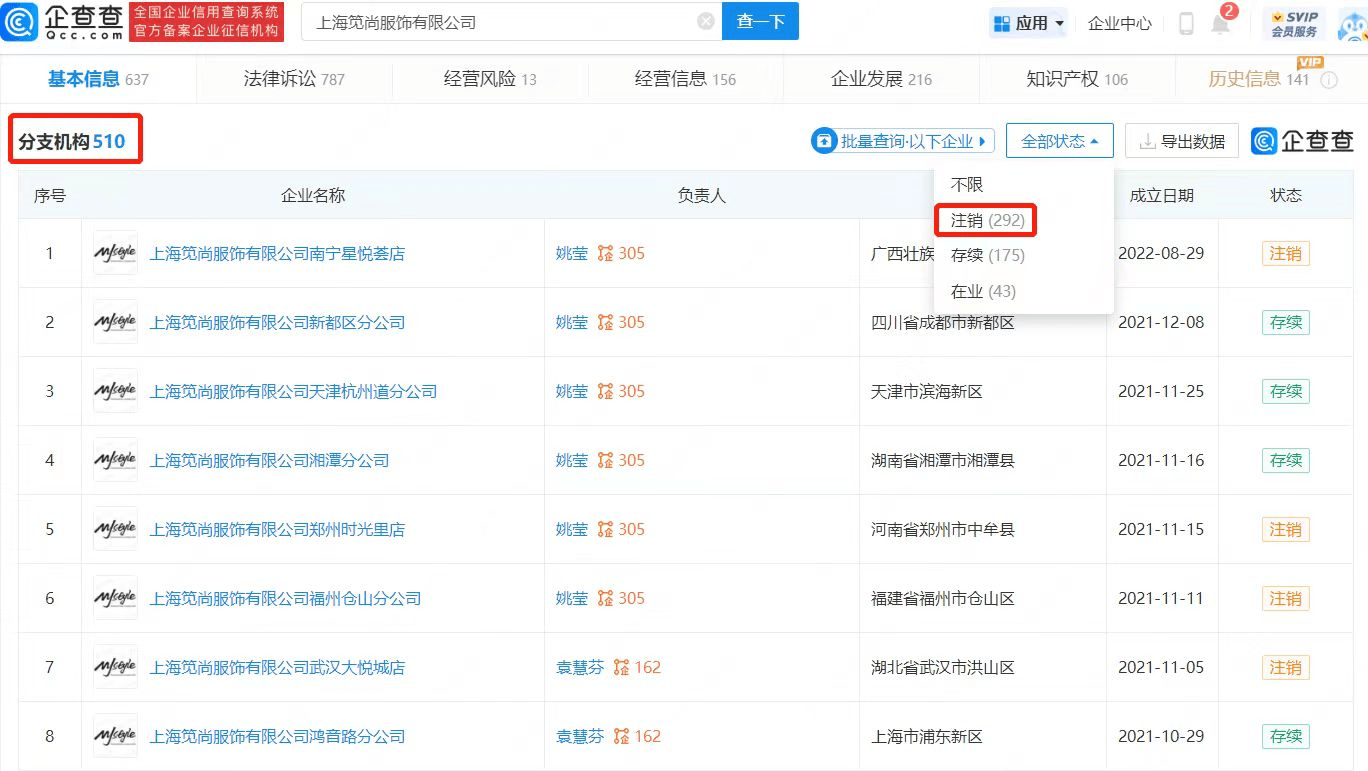The width and height of the screenshot is (1368, 771).
Task: Click company logo of 南宁星悦荟店 row
Action: (x=115, y=254)
